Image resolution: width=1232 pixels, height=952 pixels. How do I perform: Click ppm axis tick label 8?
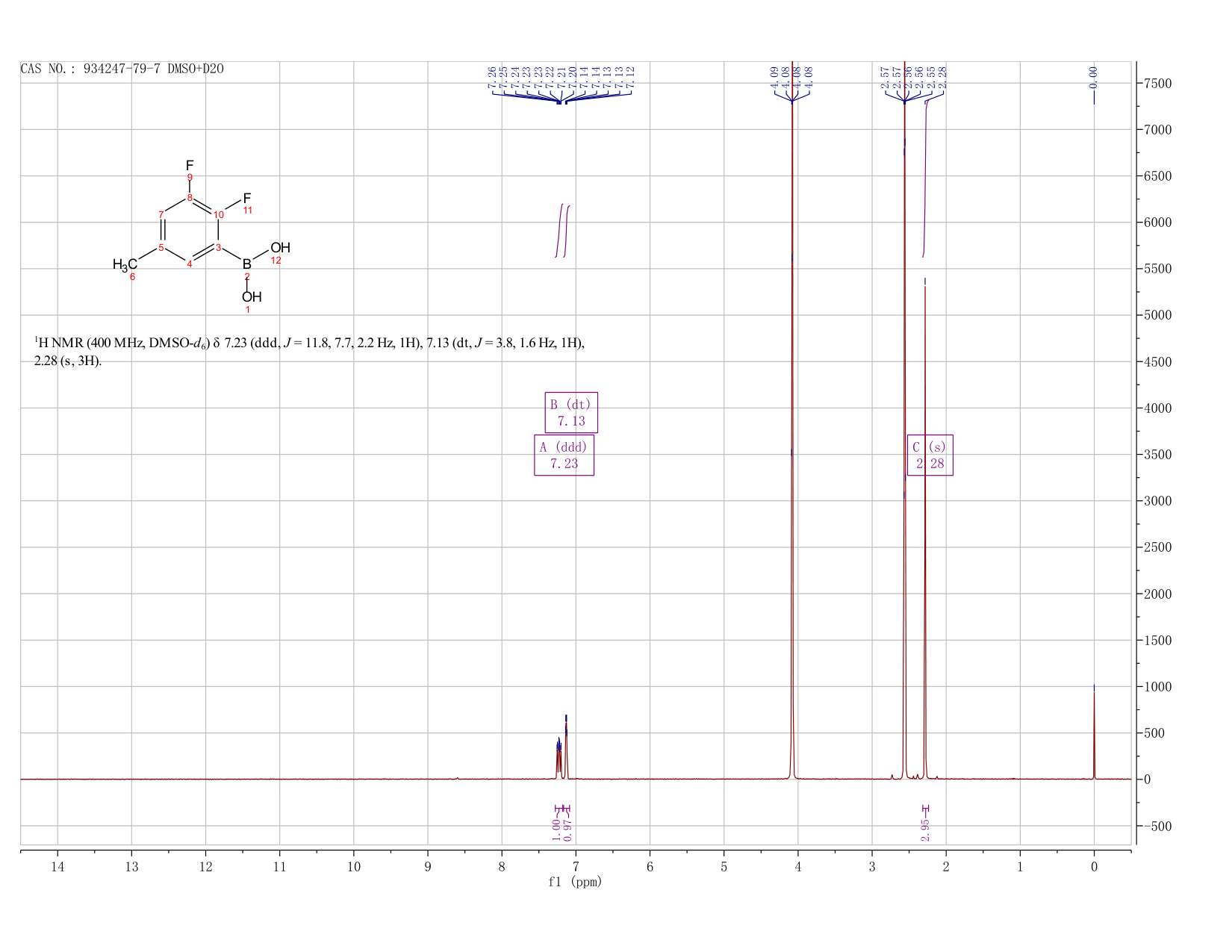[x=502, y=866]
